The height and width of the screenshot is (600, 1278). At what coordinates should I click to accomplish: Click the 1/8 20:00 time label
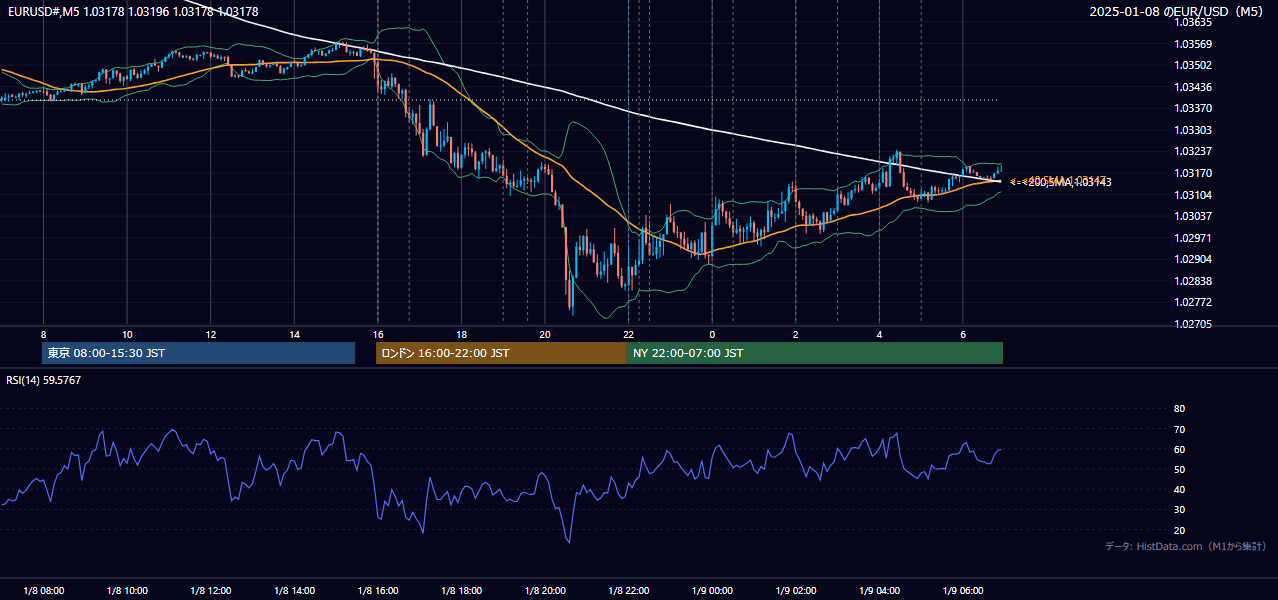point(545,590)
